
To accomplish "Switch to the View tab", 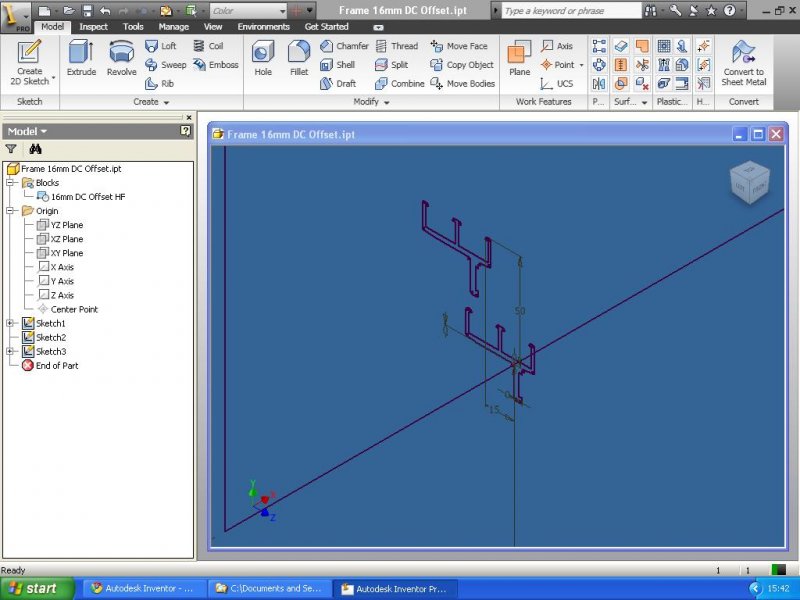I will (x=213, y=27).
